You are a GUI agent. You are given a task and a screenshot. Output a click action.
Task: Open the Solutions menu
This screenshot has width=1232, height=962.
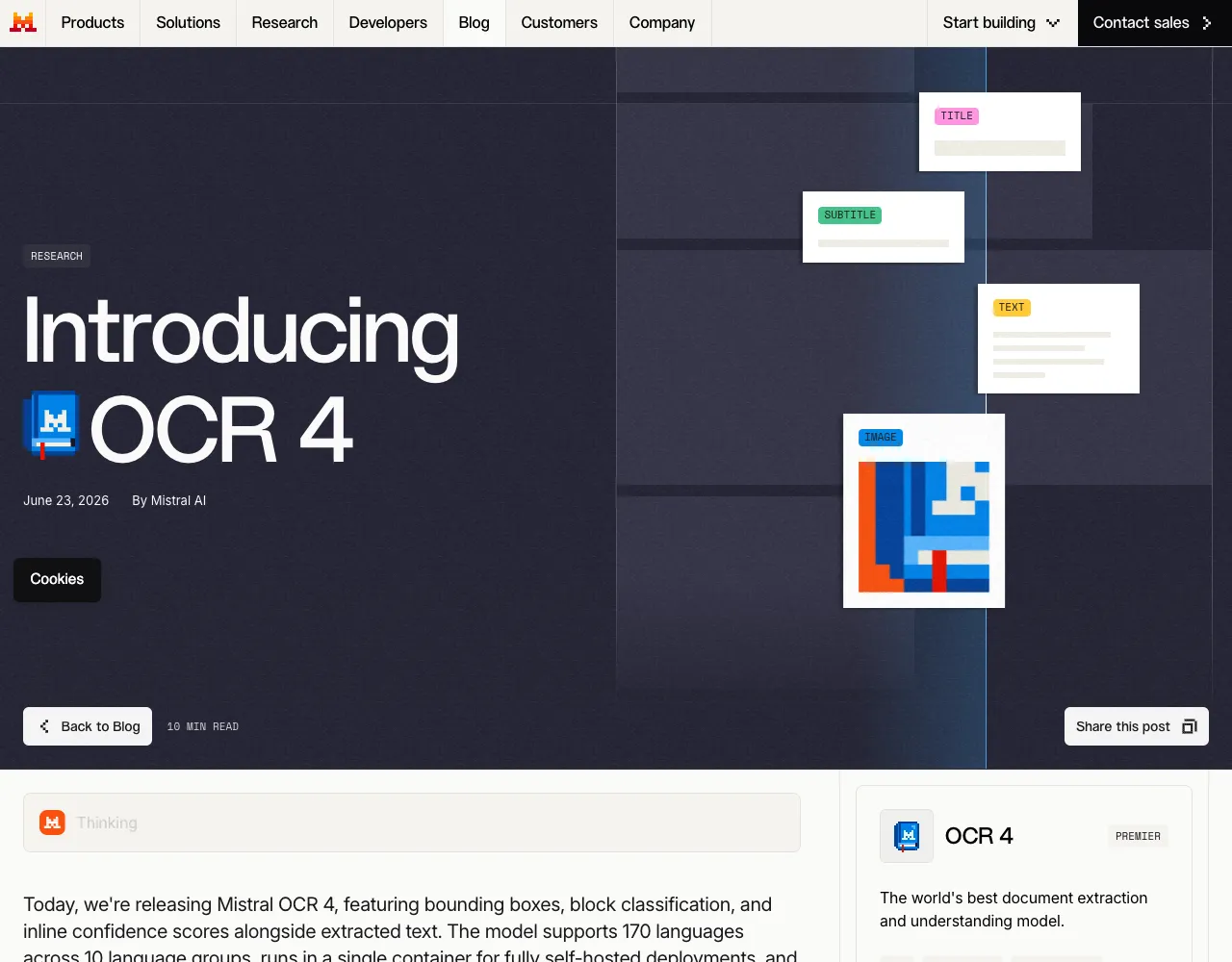coord(188,22)
